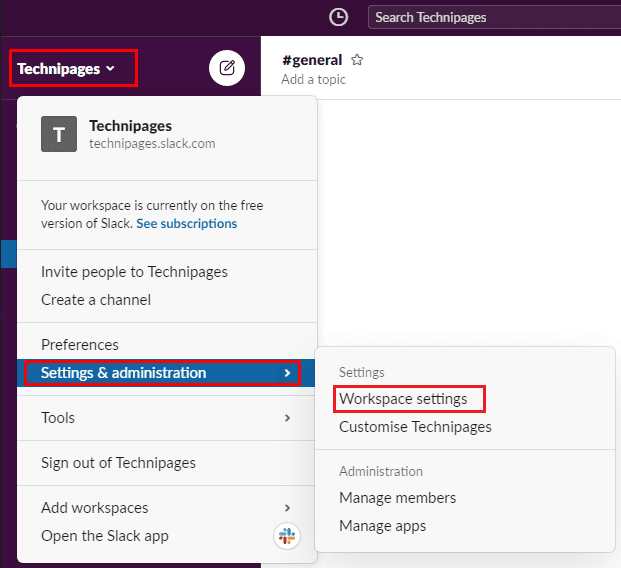Expand the Tools submenu
The image size is (621, 568).
point(160,418)
